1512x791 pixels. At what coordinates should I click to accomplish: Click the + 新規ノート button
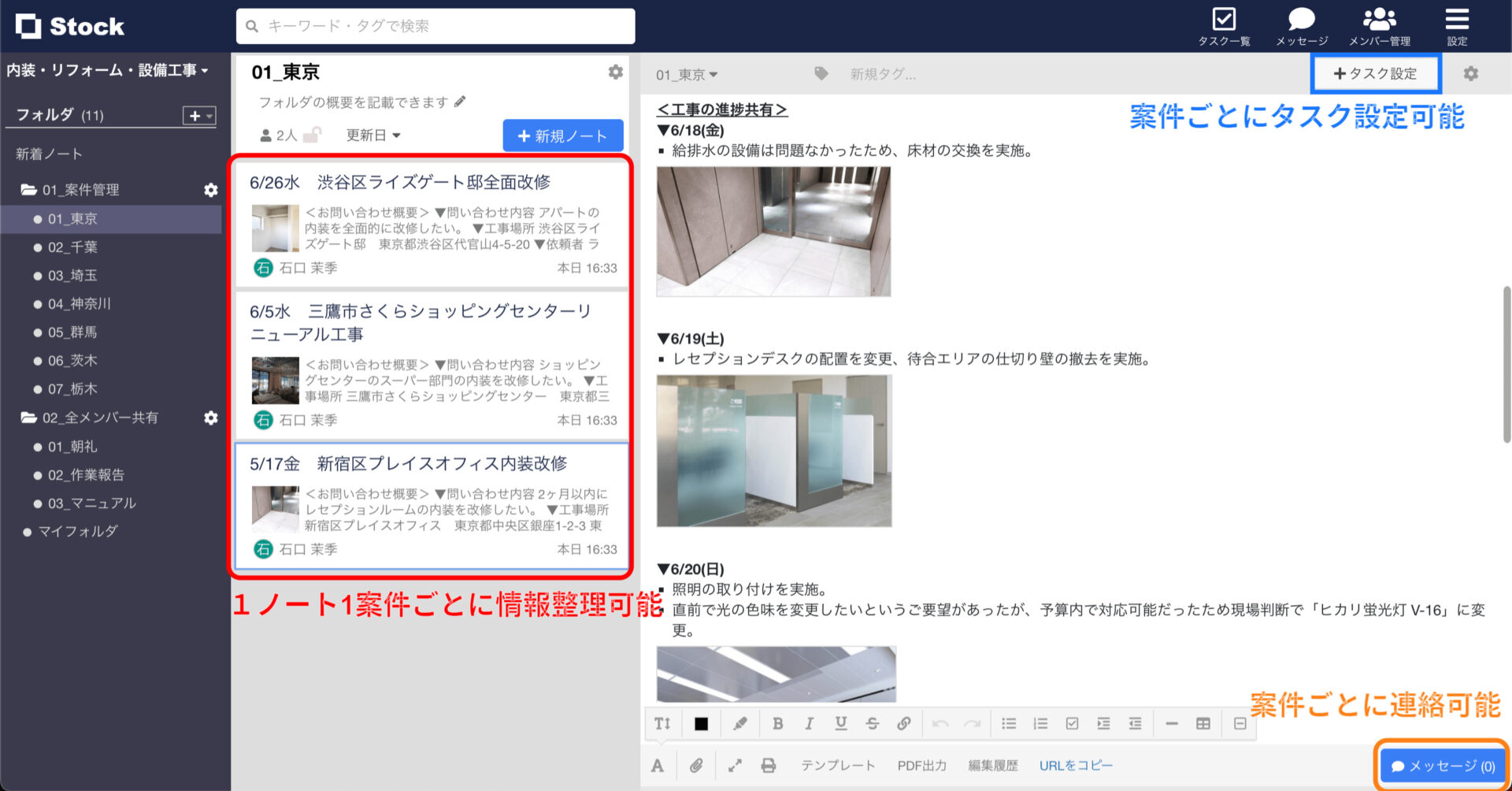[x=563, y=136]
